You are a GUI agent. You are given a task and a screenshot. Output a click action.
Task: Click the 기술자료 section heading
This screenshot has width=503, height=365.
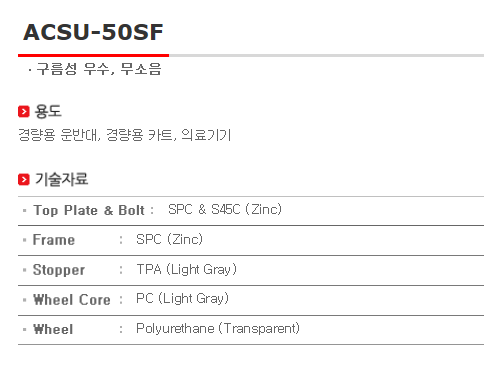(62, 179)
